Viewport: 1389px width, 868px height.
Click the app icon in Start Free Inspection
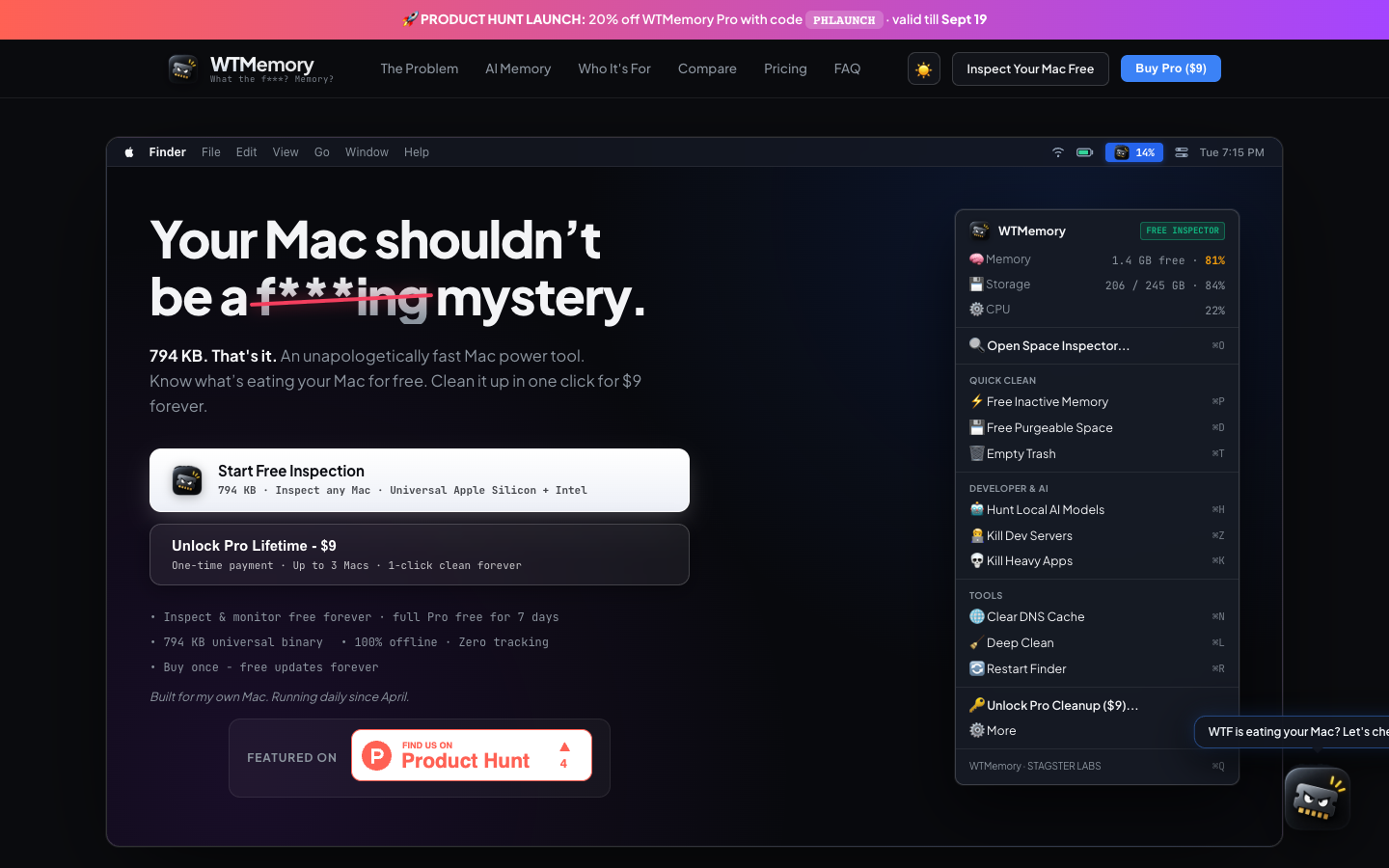point(187,480)
